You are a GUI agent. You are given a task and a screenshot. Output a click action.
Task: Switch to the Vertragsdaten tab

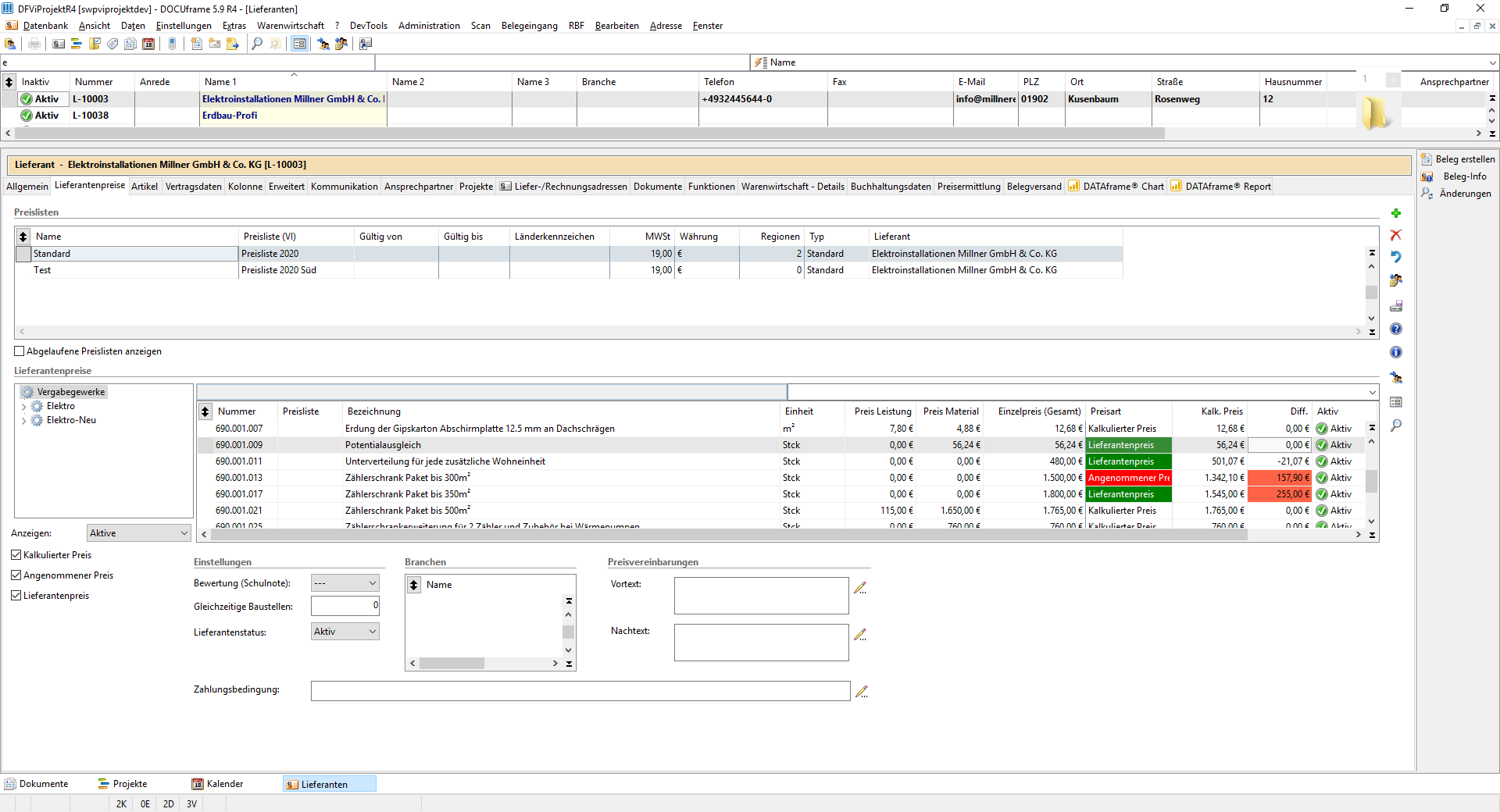pos(194,187)
